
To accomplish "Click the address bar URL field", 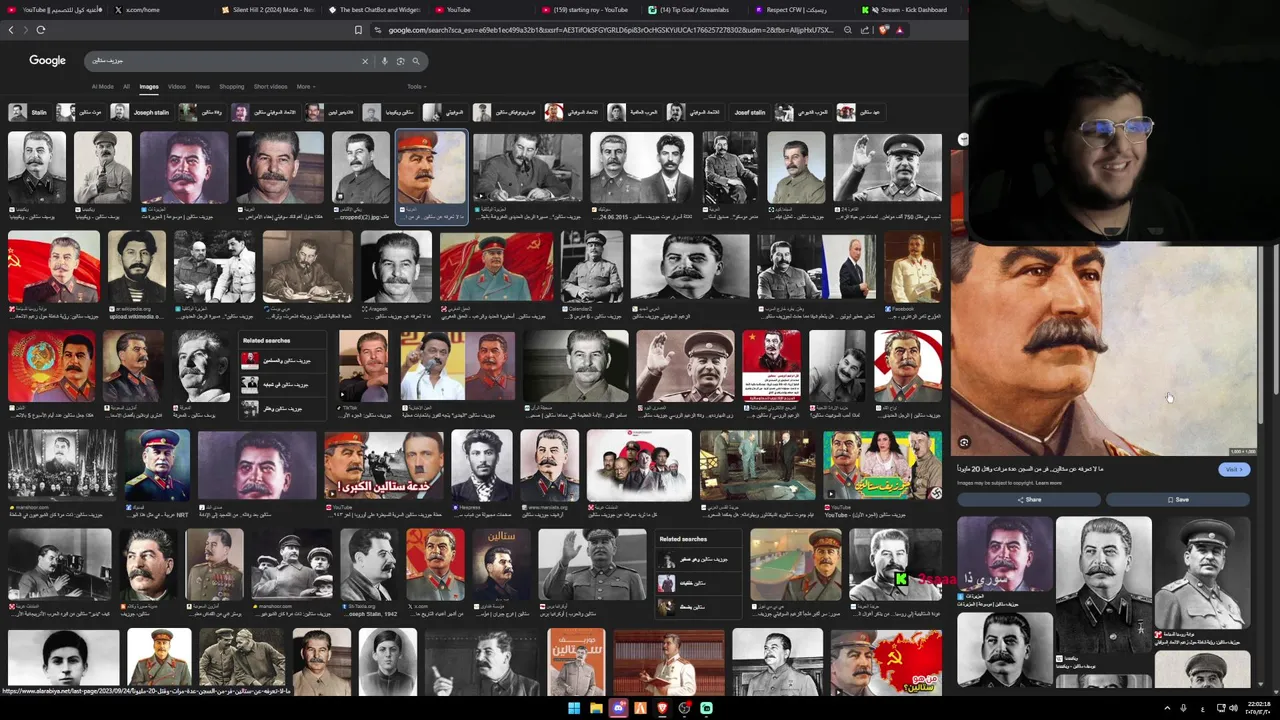I will 610,30.
